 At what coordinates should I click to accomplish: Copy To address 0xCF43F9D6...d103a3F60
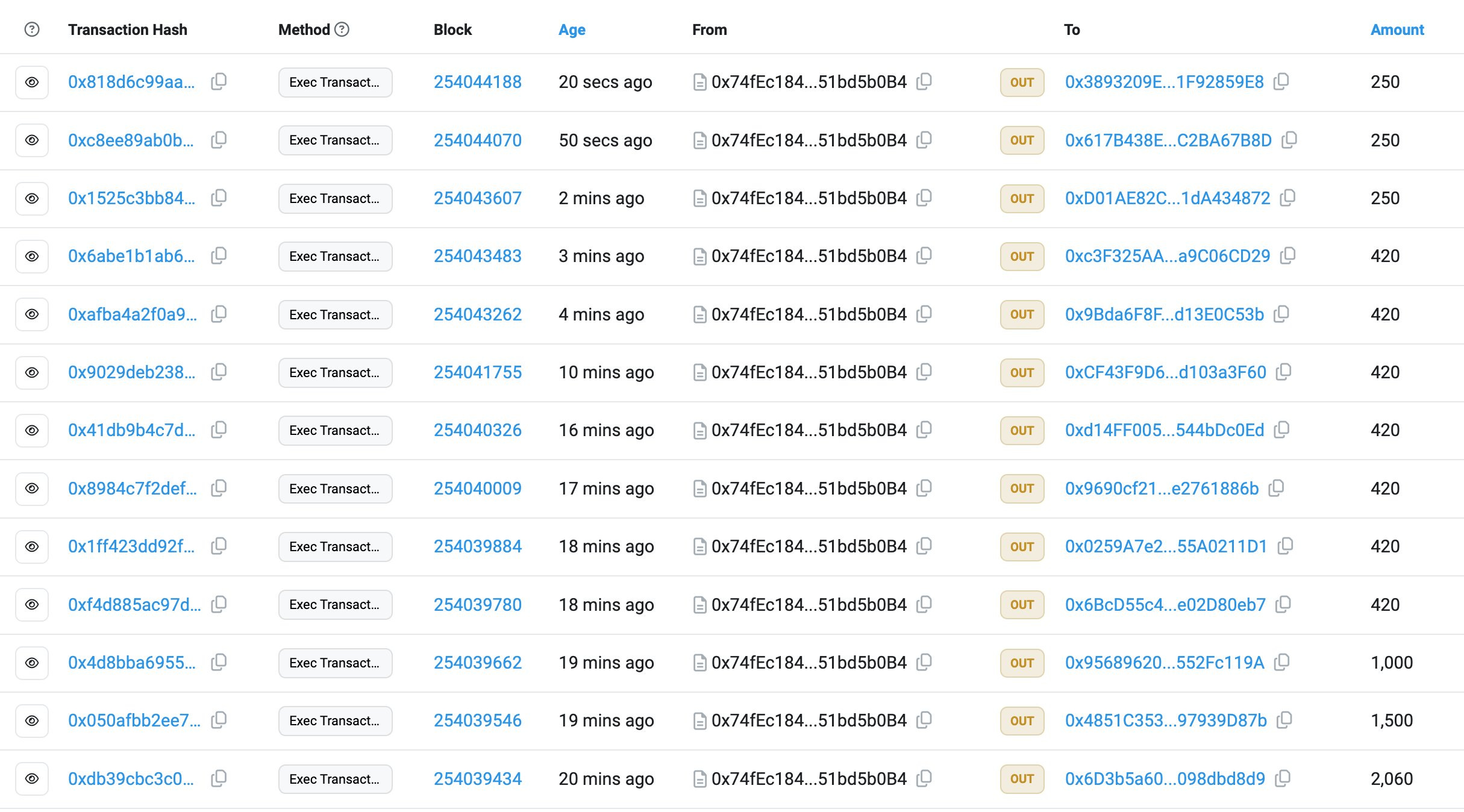1284,372
